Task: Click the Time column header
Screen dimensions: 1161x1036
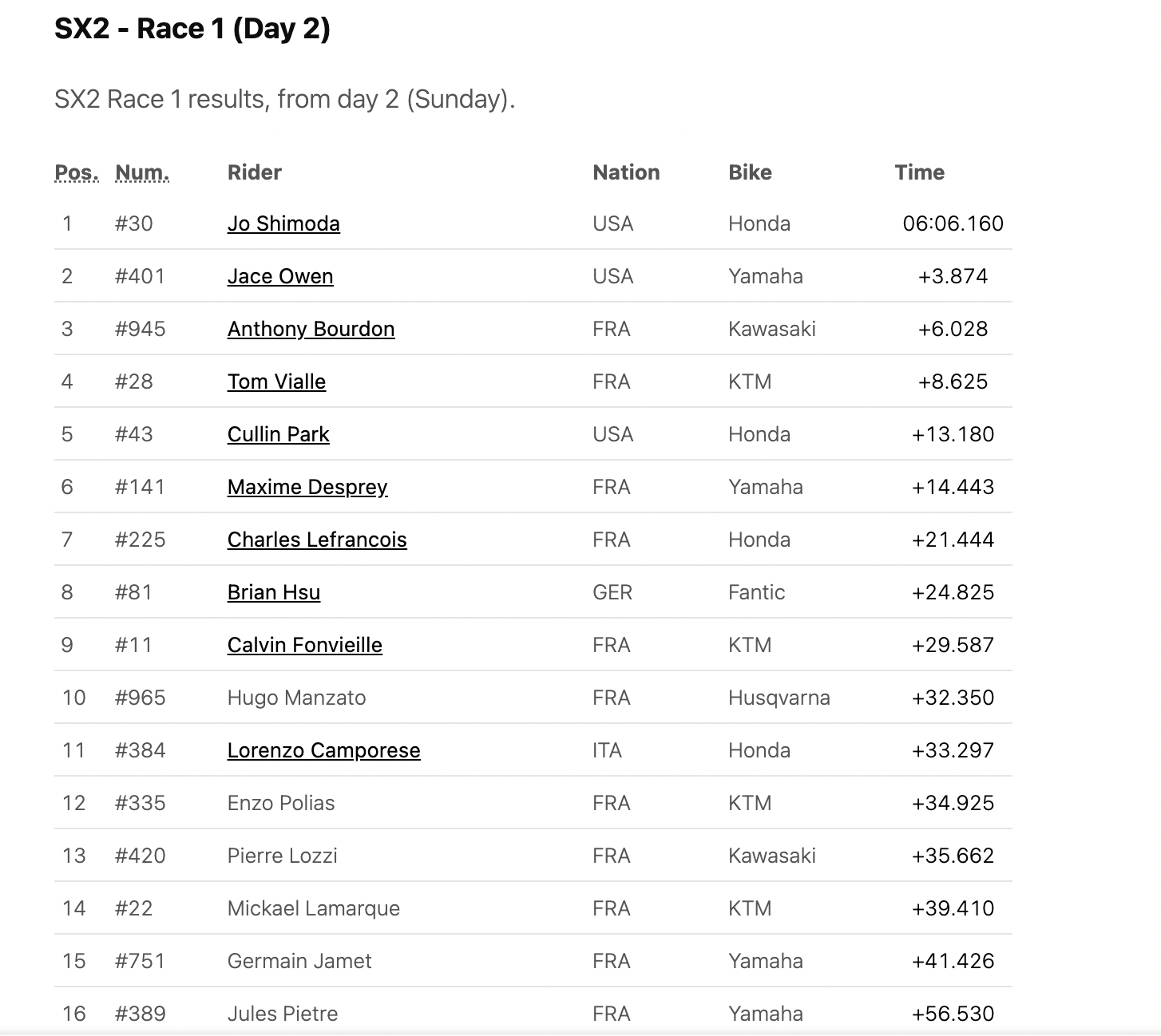Action: coord(919,172)
